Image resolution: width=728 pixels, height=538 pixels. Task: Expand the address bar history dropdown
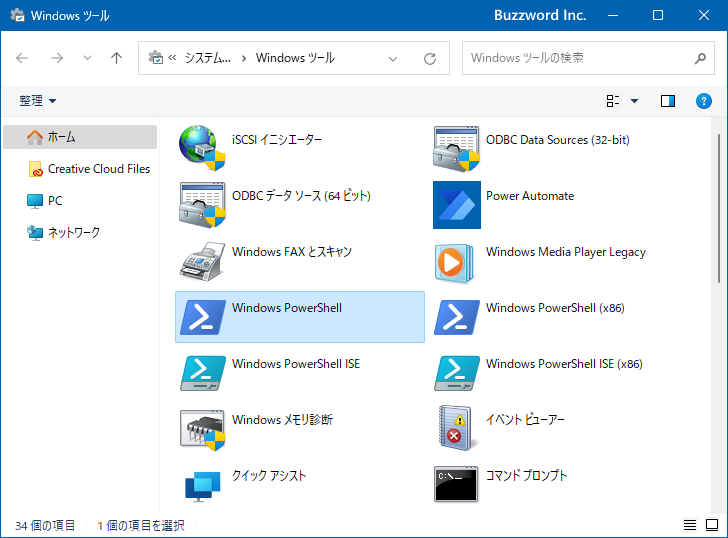(393, 58)
